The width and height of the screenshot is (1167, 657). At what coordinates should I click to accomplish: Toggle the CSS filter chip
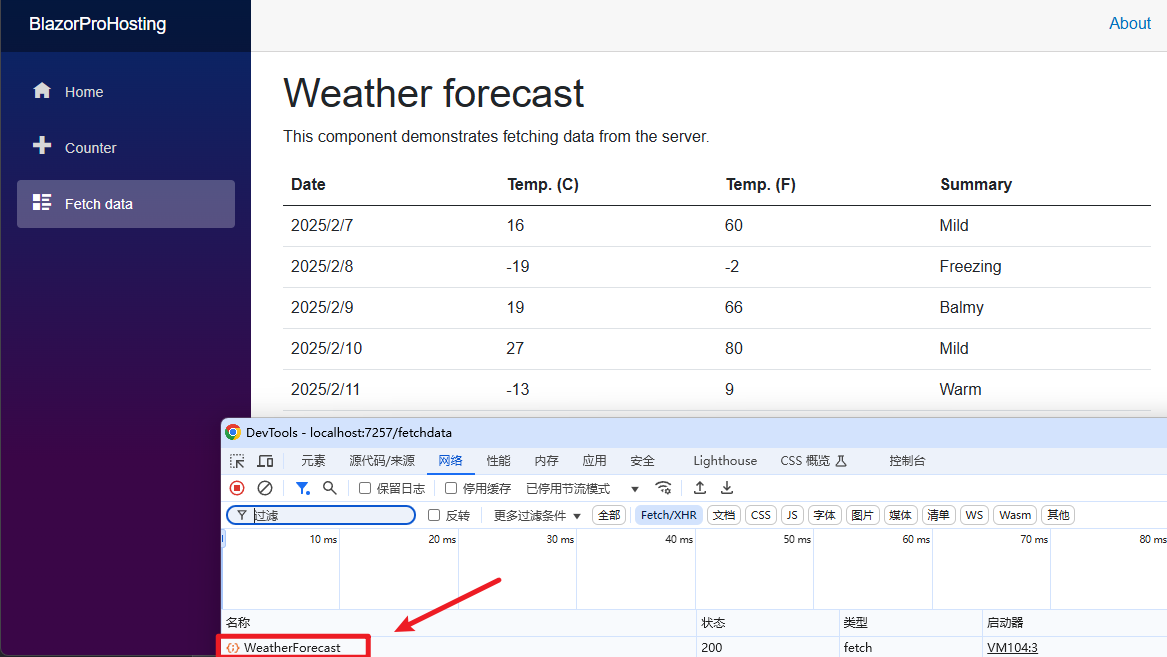(761, 515)
